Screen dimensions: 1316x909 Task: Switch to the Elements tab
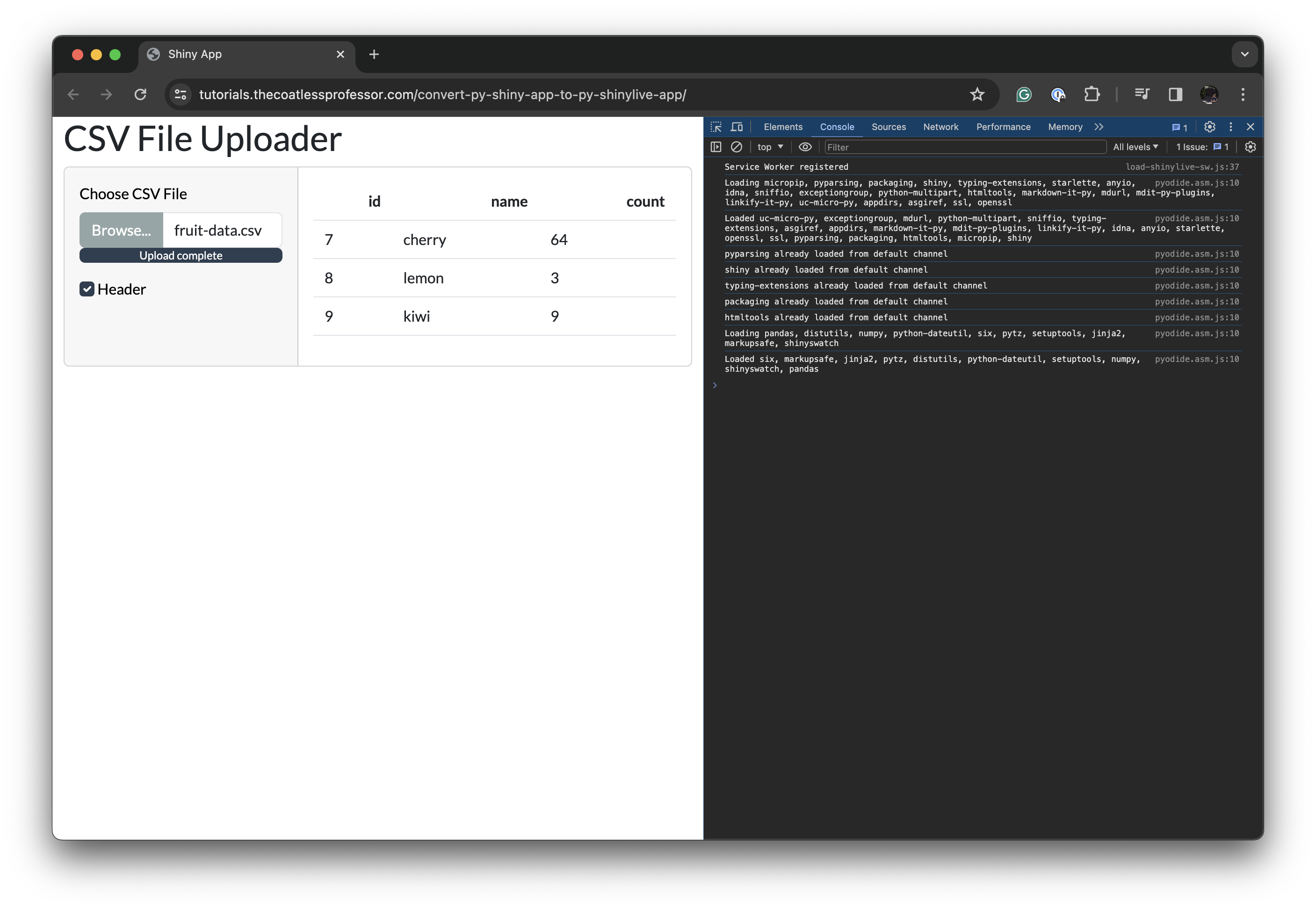coord(783,127)
